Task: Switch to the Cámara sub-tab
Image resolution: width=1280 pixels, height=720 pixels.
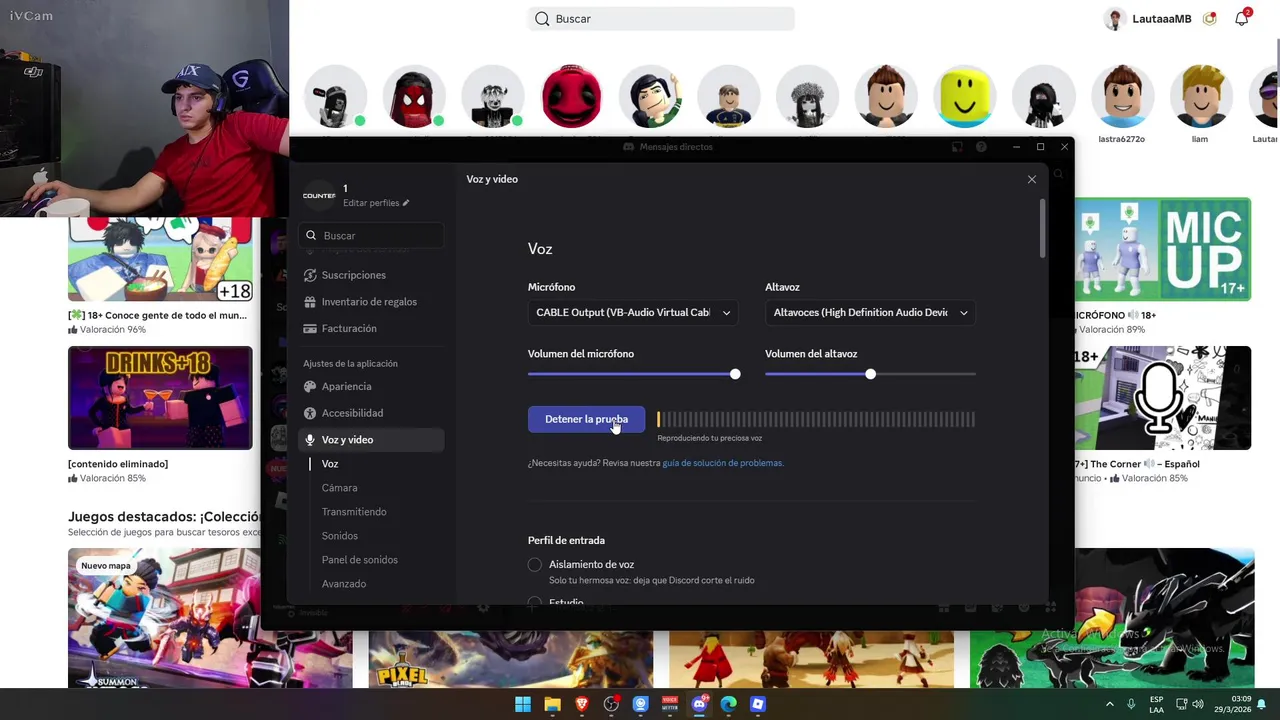Action: pos(339,488)
